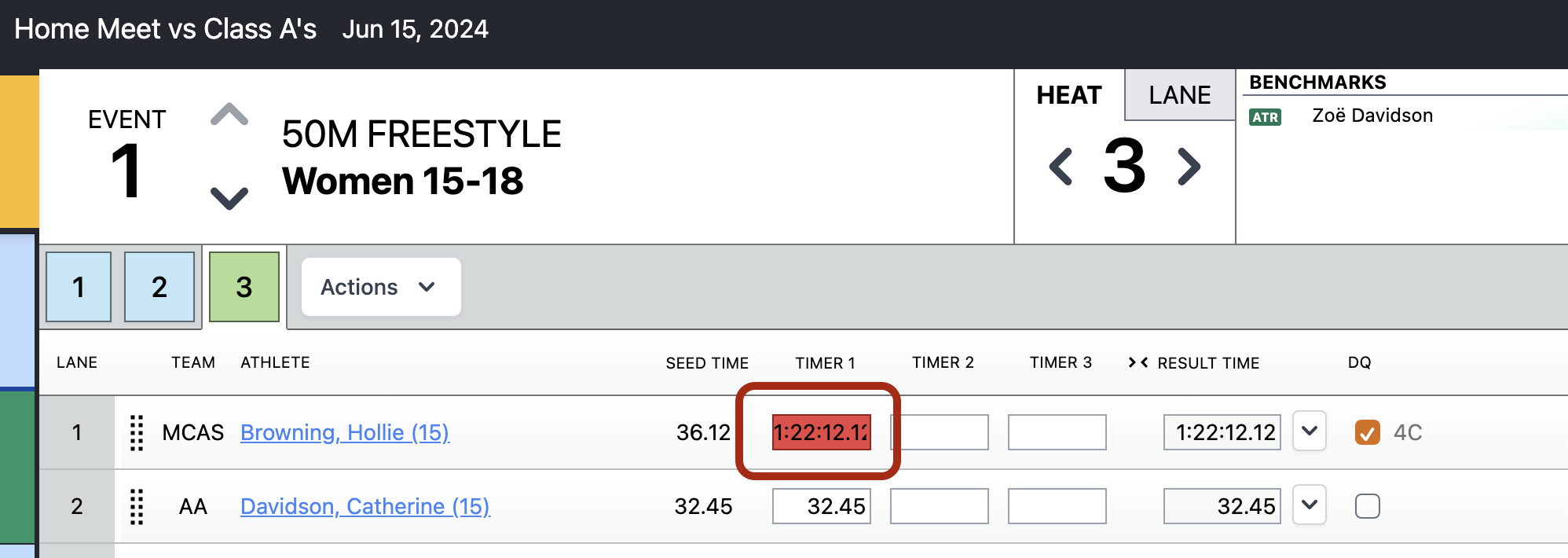This screenshot has height=558, width=1568.
Task: Grab the drag handle for lane 2
Action: pos(137,506)
